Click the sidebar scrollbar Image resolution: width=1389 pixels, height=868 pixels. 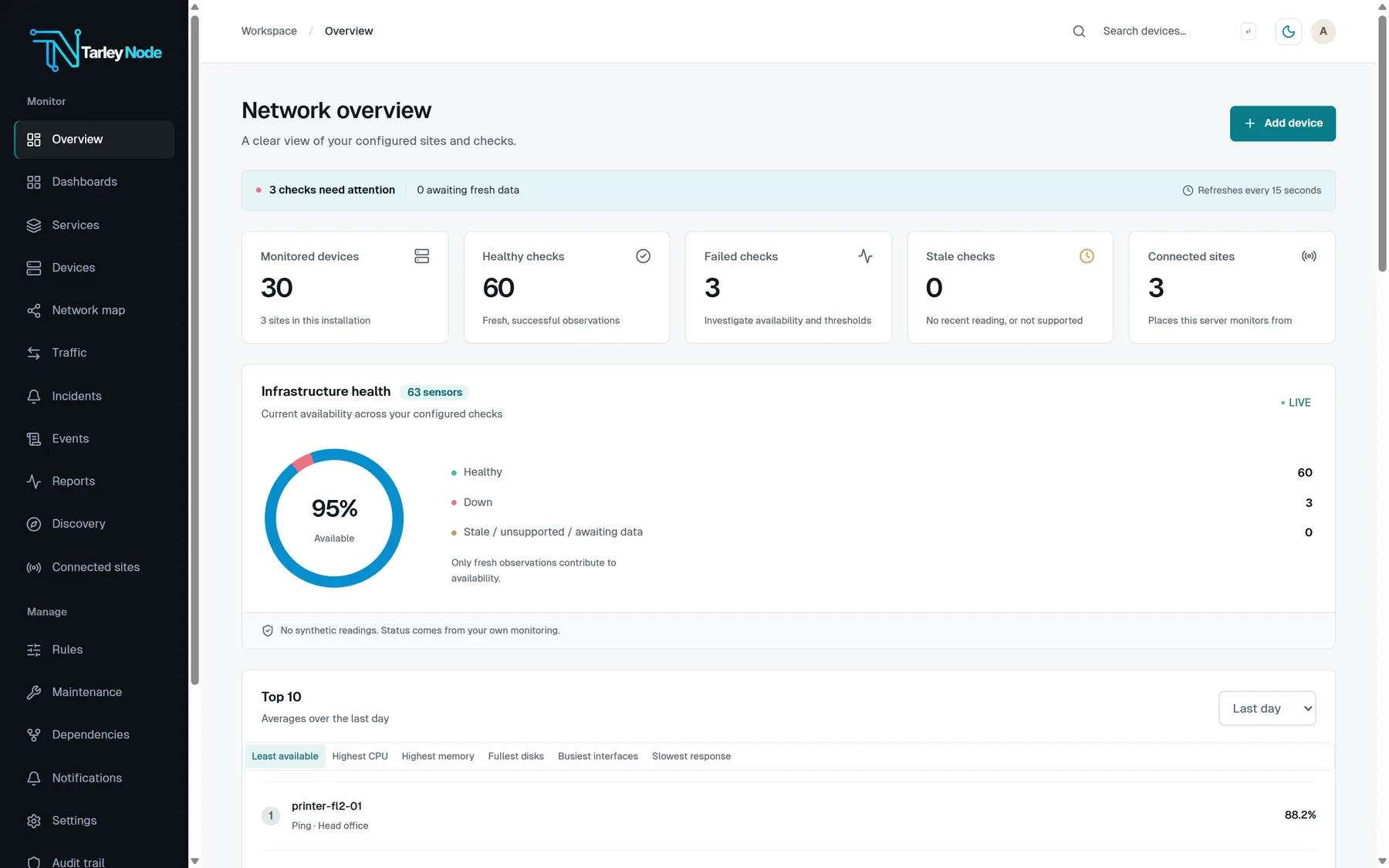[194, 351]
